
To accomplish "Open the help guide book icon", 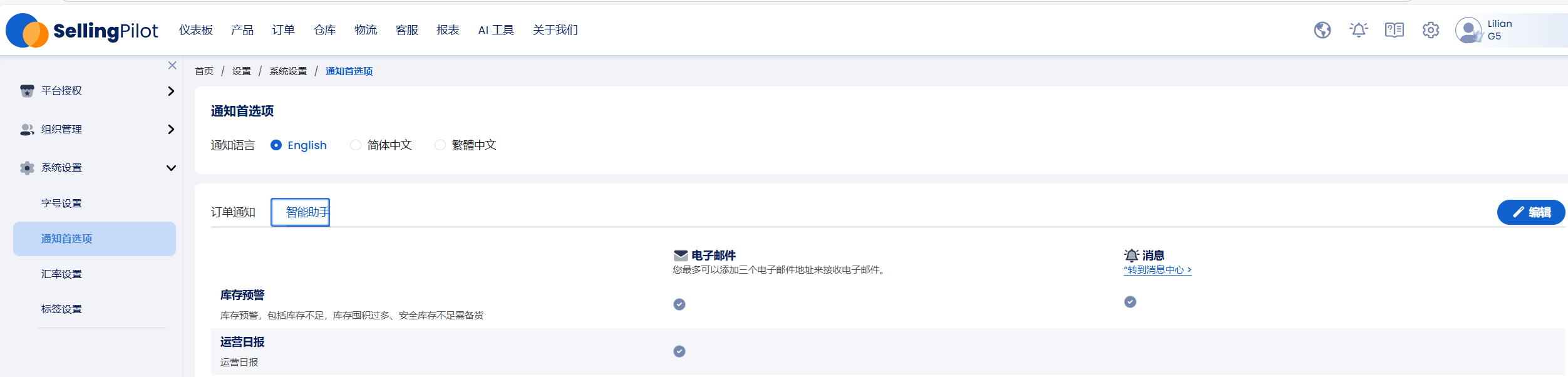I will pos(1395,30).
